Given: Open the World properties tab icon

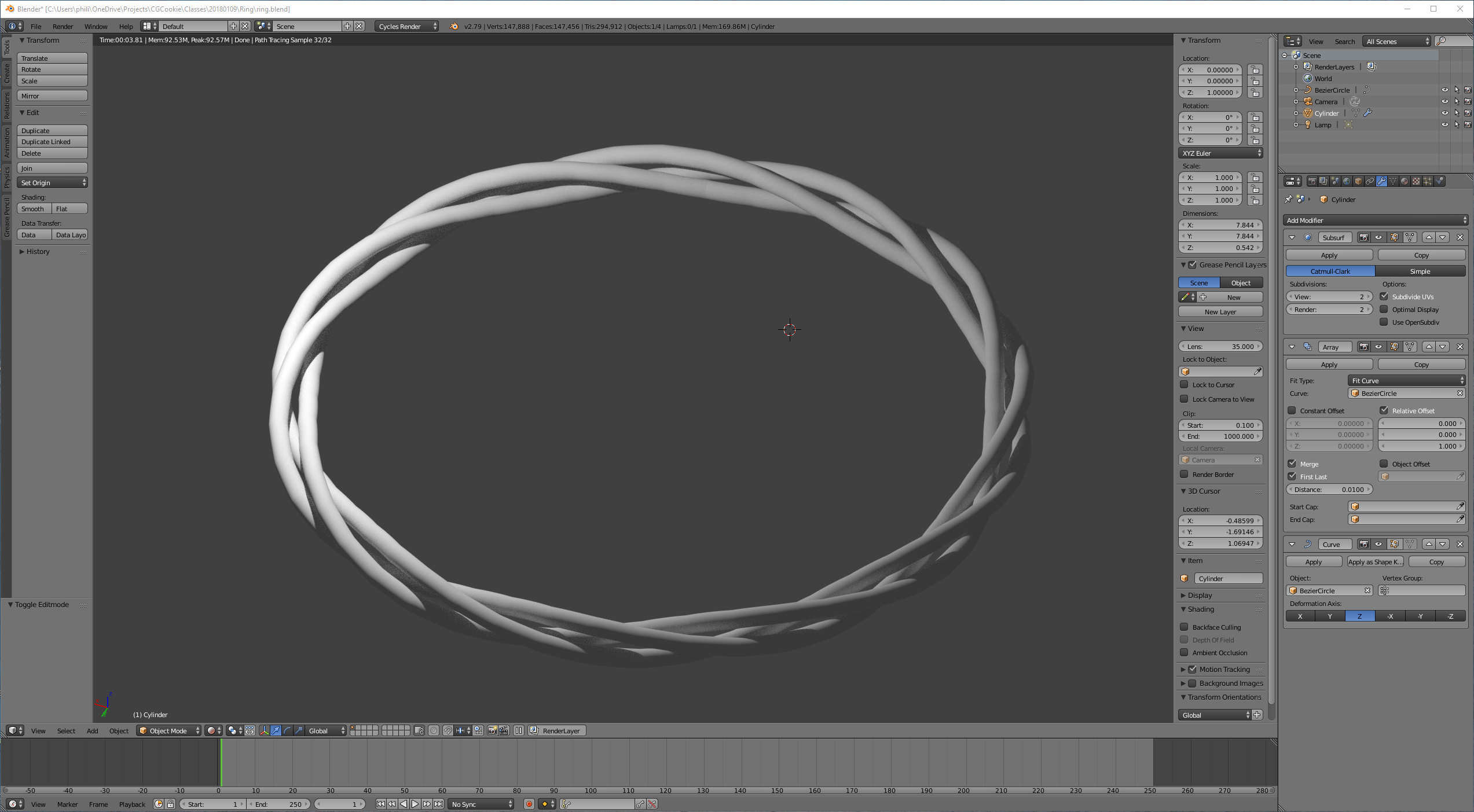Looking at the screenshot, I should pyautogui.click(x=1347, y=181).
